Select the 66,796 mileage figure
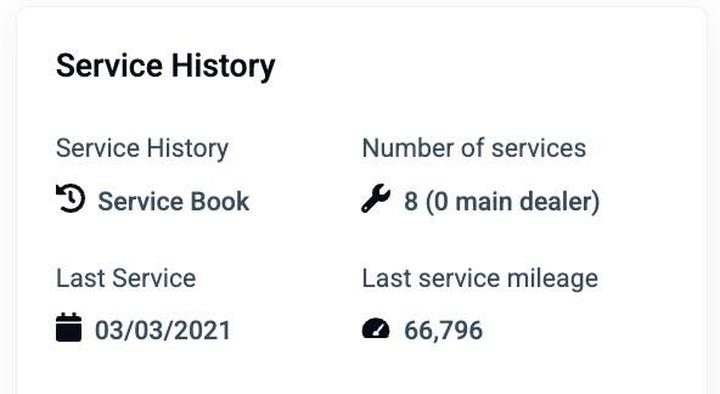Image resolution: width=720 pixels, height=394 pixels. click(x=444, y=331)
